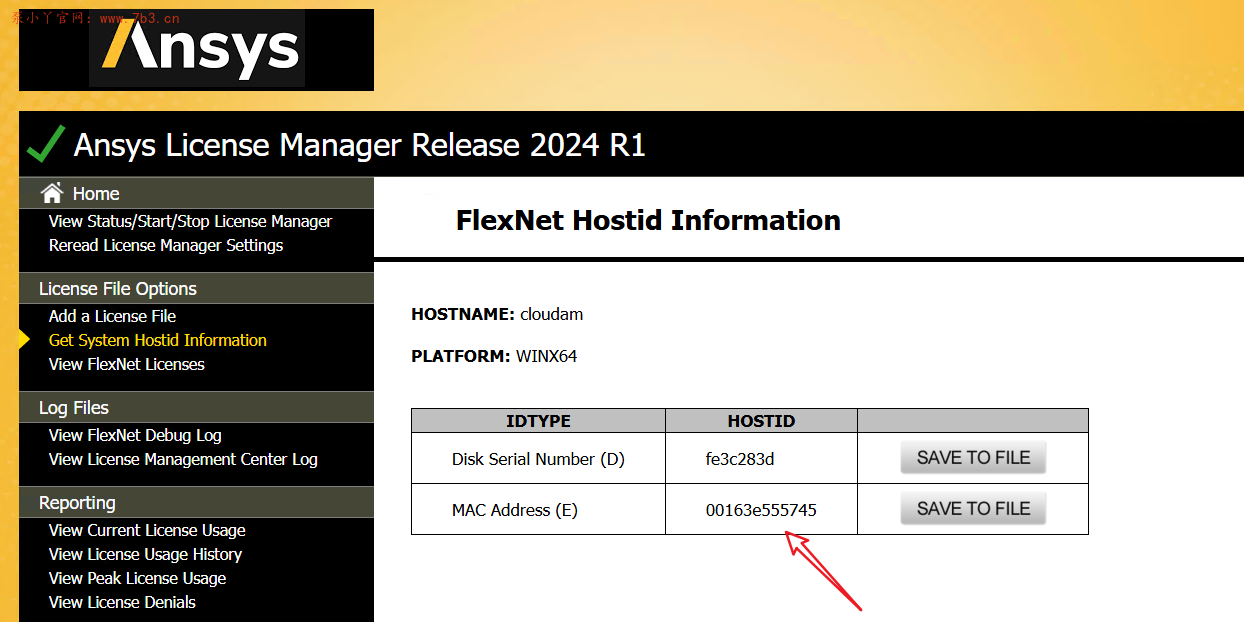
Task: Open View FlexNet Debug Log
Action: (x=135, y=435)
